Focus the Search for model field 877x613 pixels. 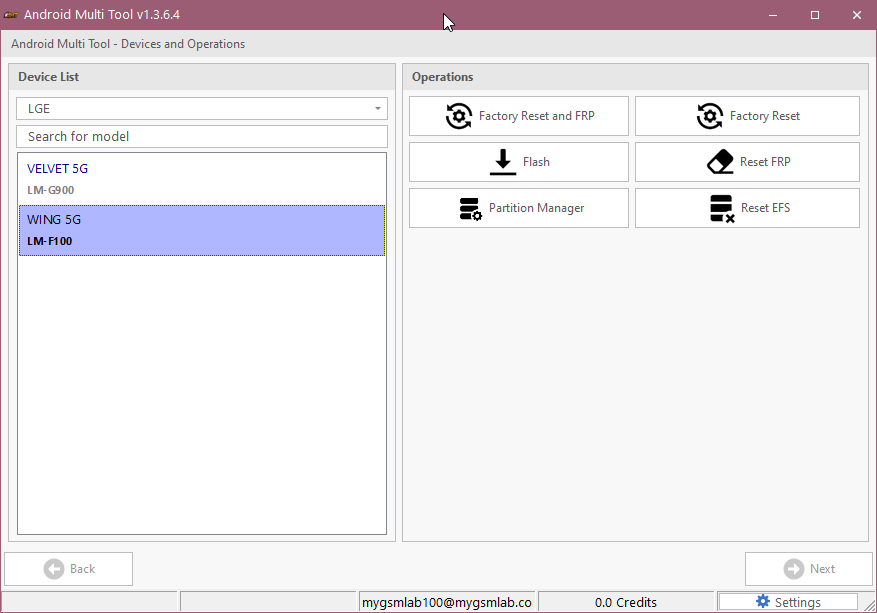(202, 136)
